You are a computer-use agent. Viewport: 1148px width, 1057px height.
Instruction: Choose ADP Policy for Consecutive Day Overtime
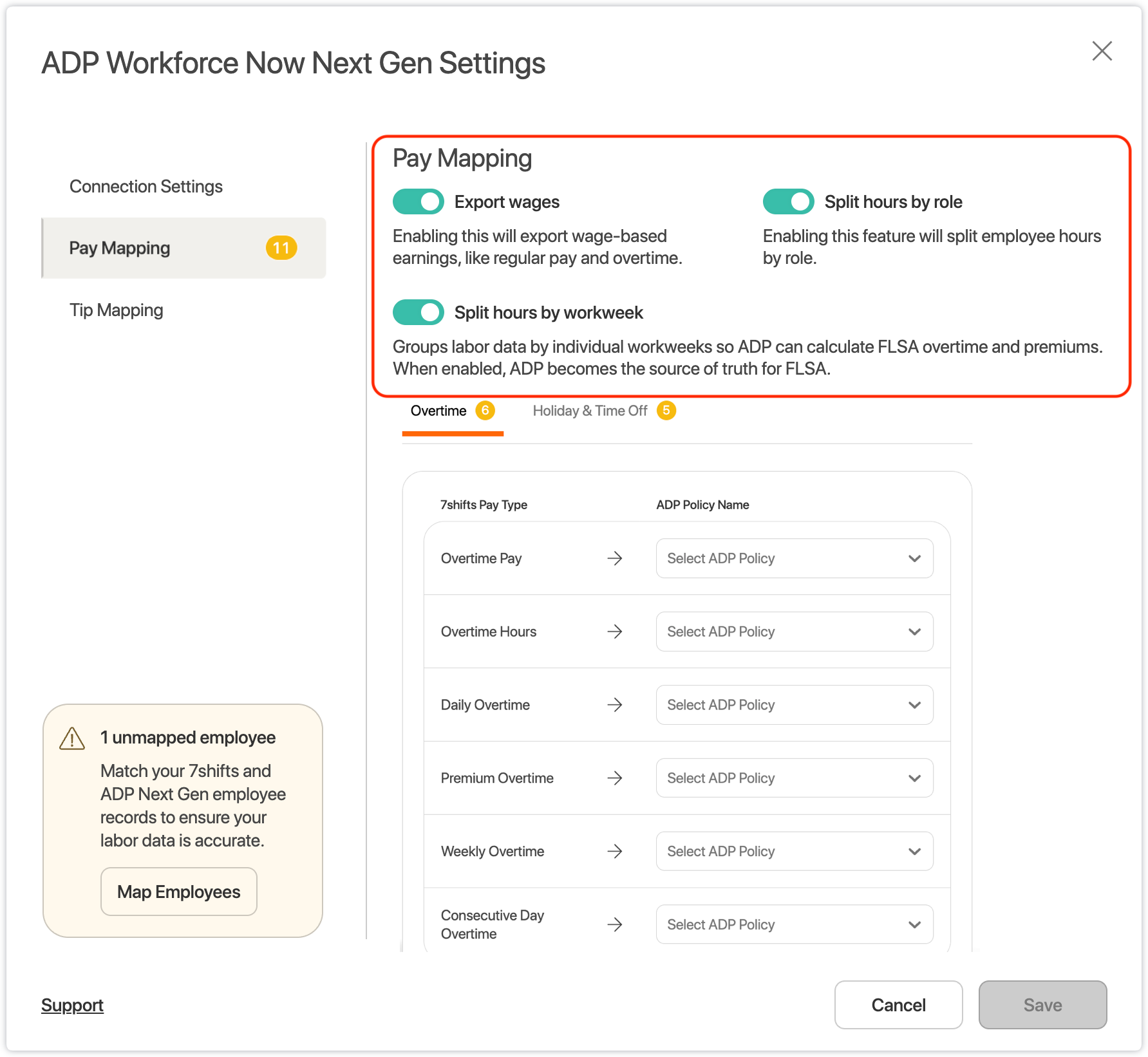coord(794,924)
